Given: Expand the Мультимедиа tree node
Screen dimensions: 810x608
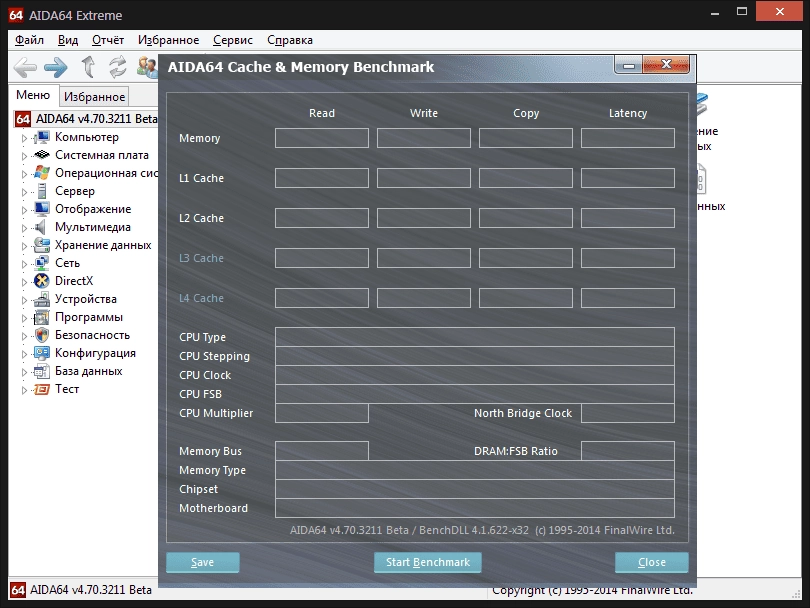Looking at the screenshot, I should click(x=24, y=228).
